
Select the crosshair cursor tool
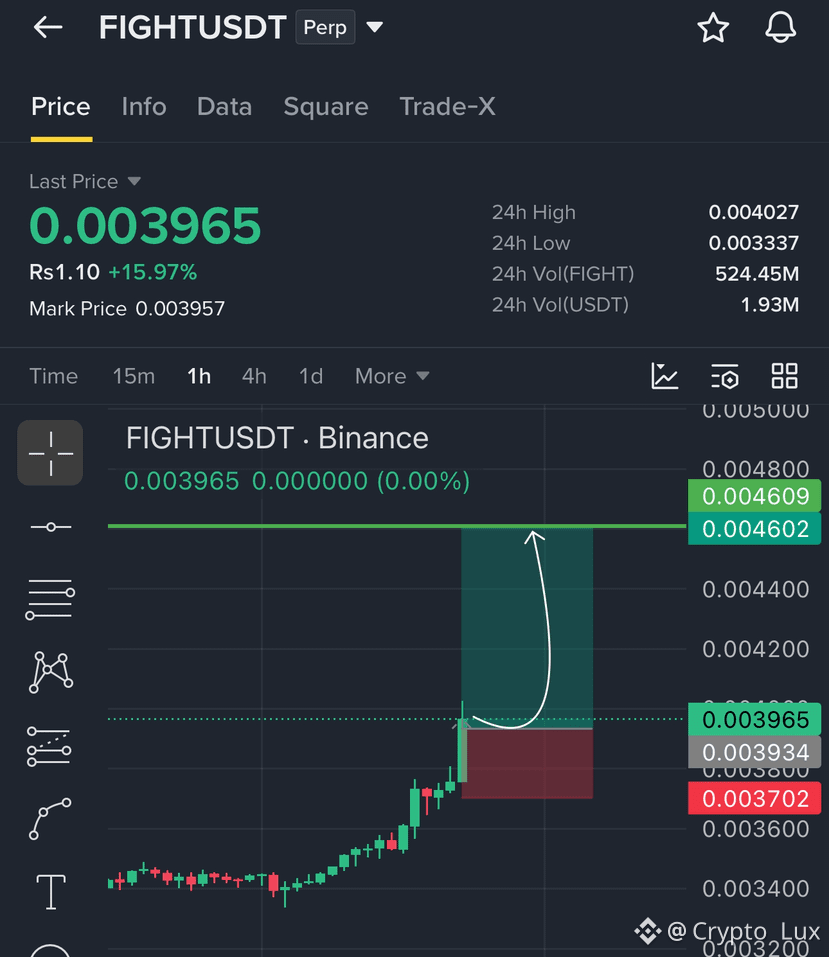(x=50, y=453)
